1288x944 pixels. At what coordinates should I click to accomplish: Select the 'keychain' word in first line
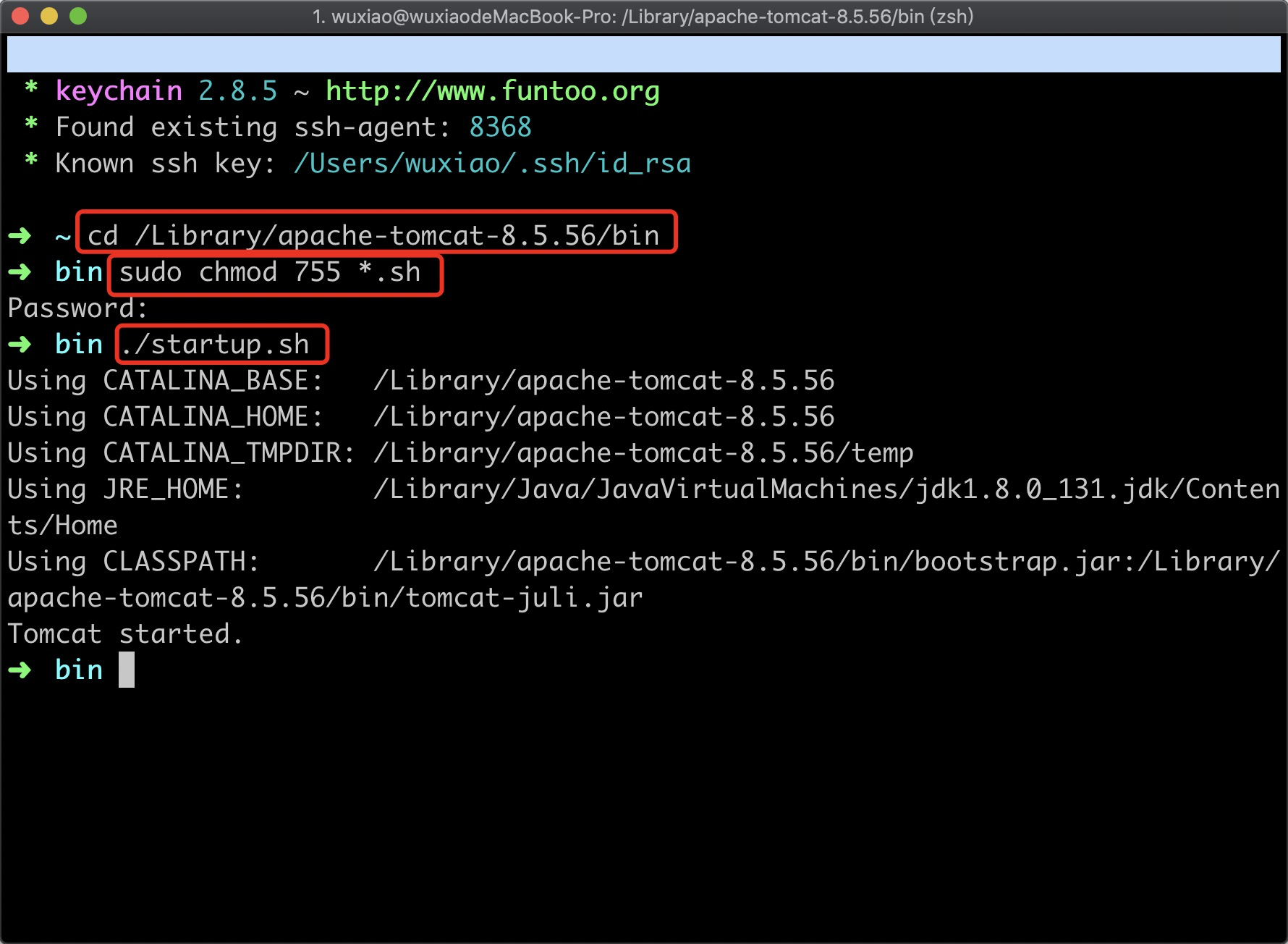pos(119,91)
